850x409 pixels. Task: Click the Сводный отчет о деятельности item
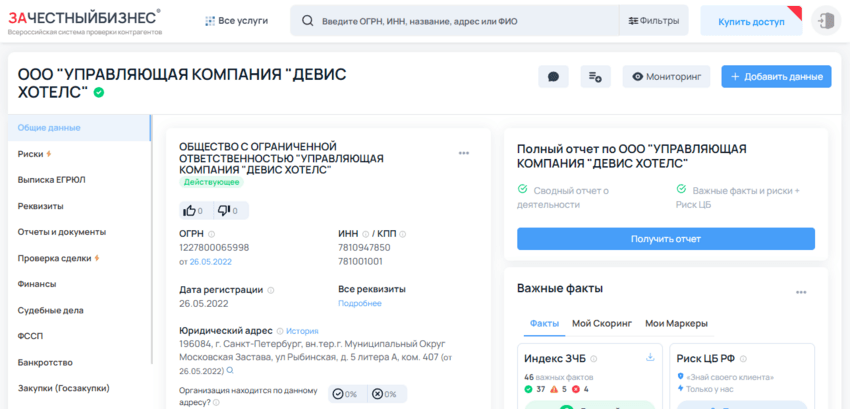[x=563, y=197]
